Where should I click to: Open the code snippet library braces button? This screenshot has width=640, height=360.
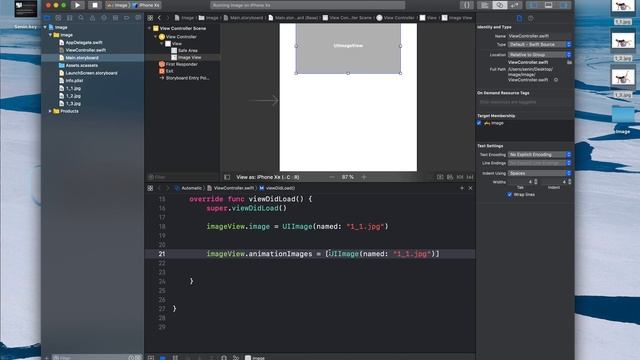(467, 5)
